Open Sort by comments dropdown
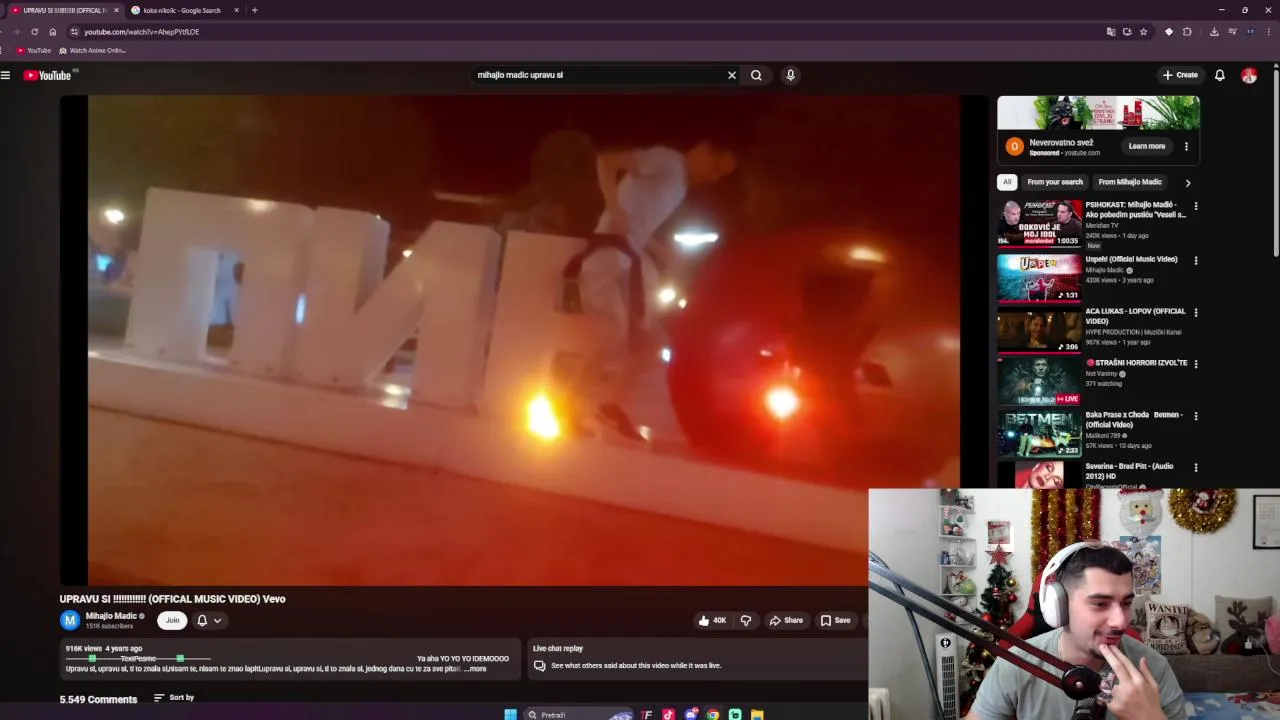The image size is (1280, 720). coord(174,697)
